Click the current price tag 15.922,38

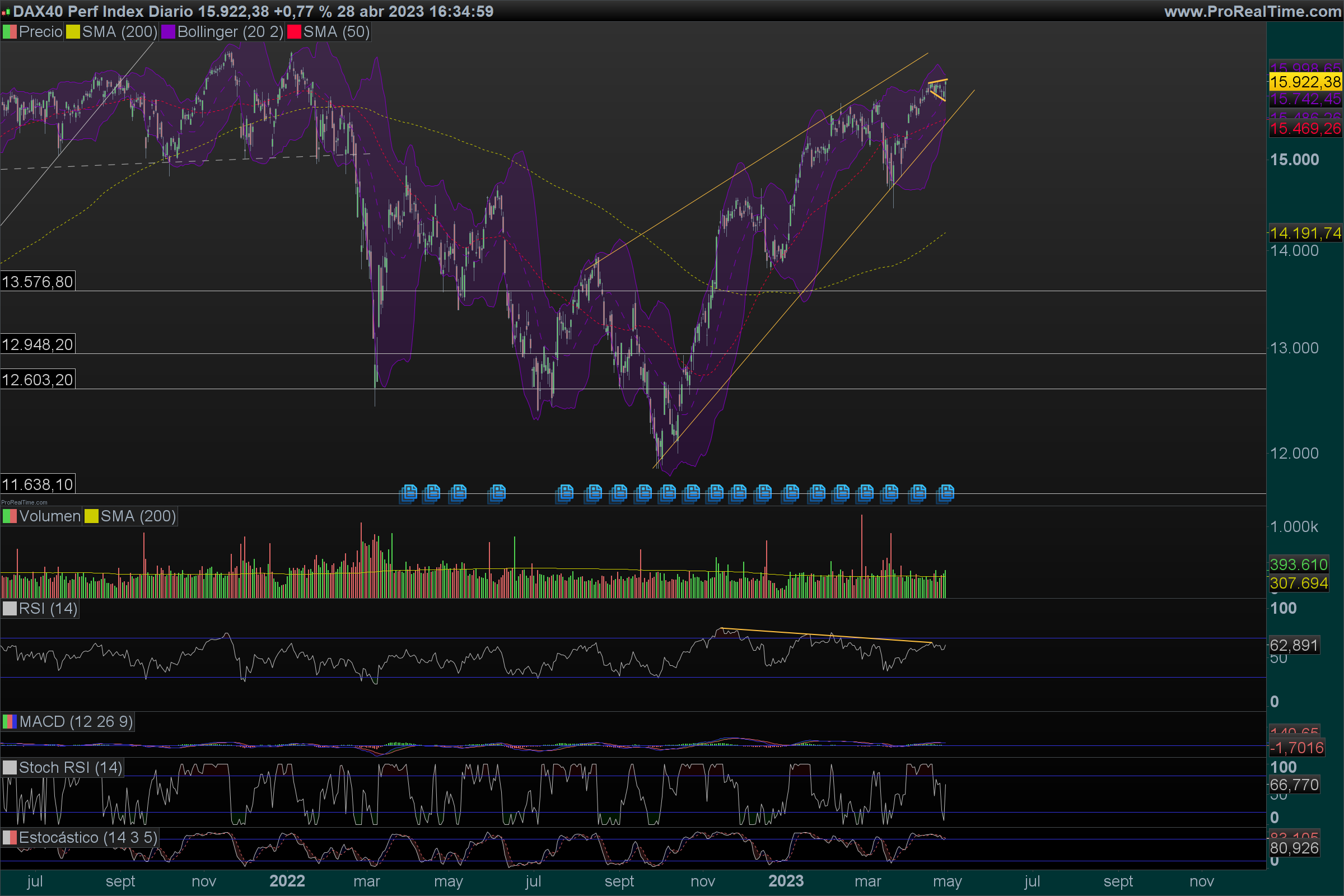pos(1305,82)
